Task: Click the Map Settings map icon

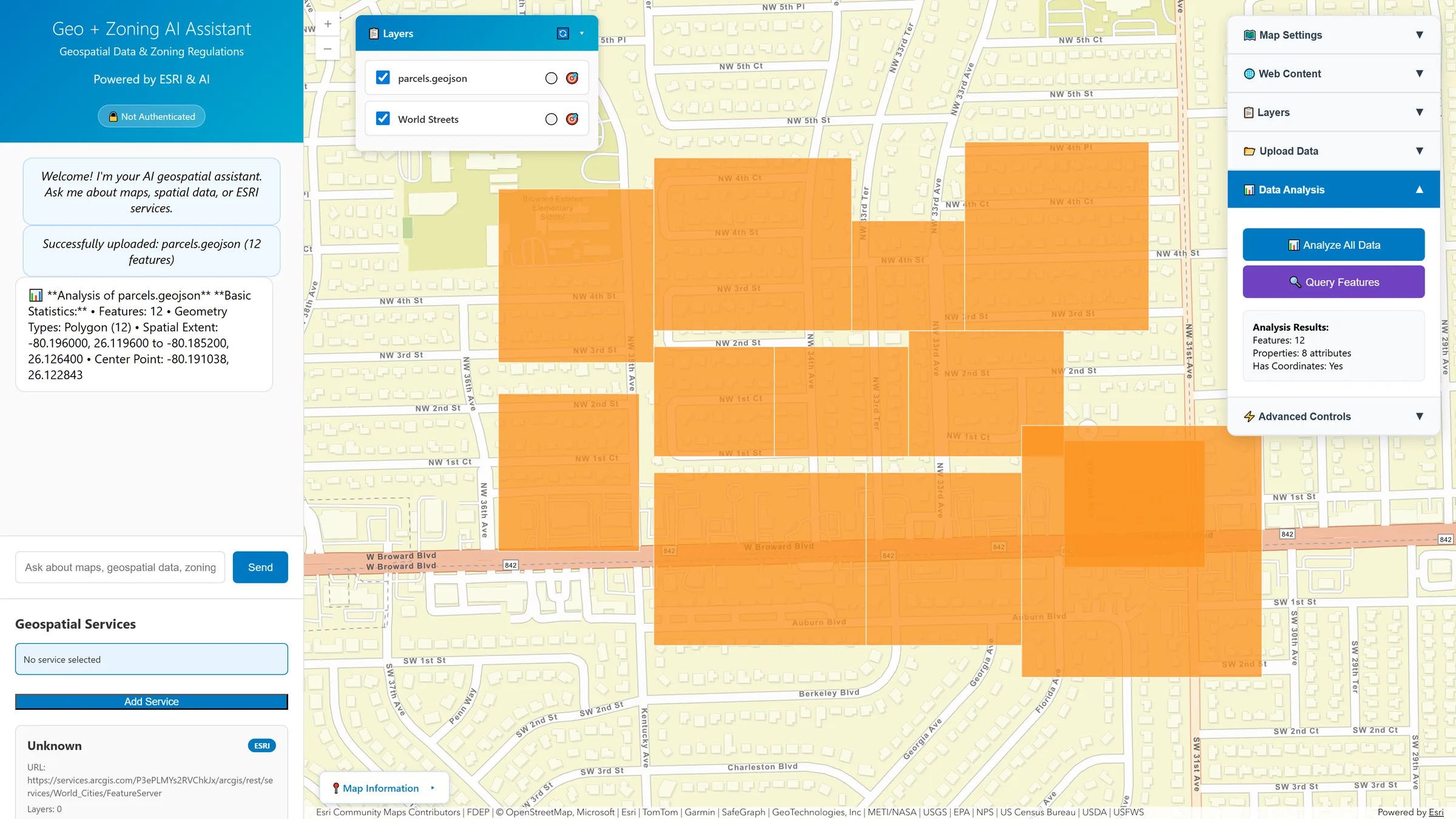Action: coord(1250,35)
